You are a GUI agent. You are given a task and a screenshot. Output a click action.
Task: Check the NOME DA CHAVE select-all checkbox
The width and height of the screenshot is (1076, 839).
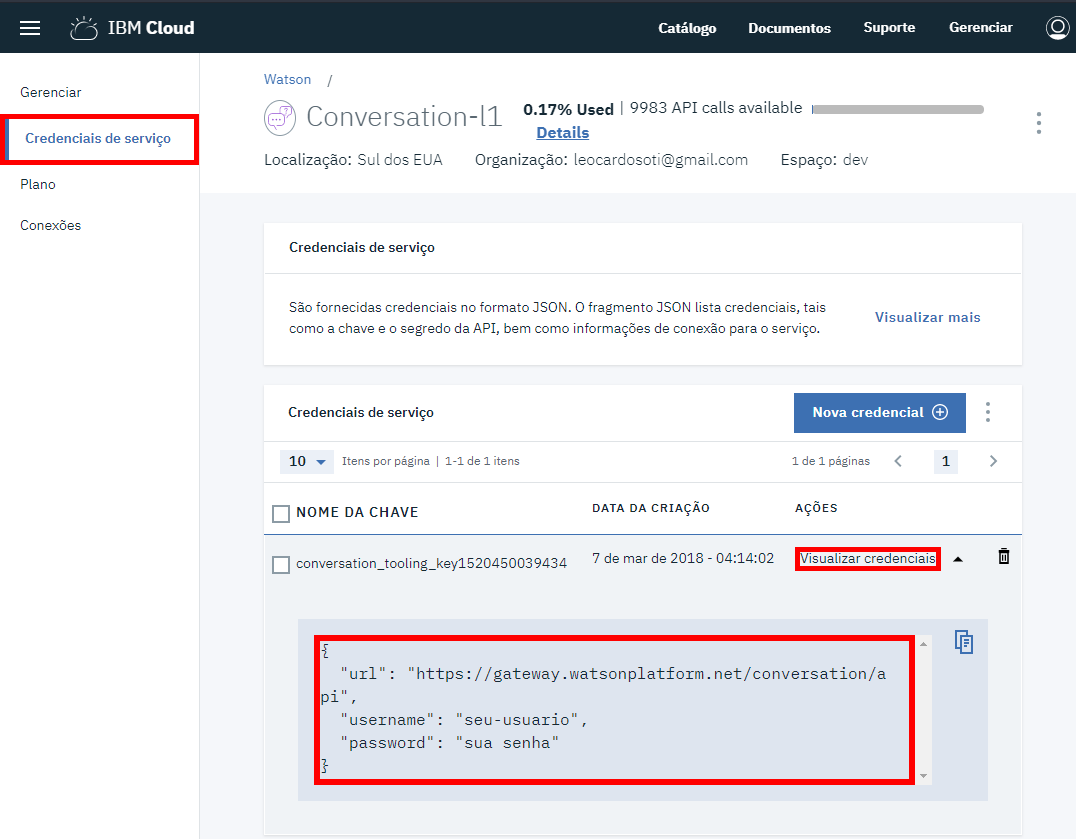[281, 513]
